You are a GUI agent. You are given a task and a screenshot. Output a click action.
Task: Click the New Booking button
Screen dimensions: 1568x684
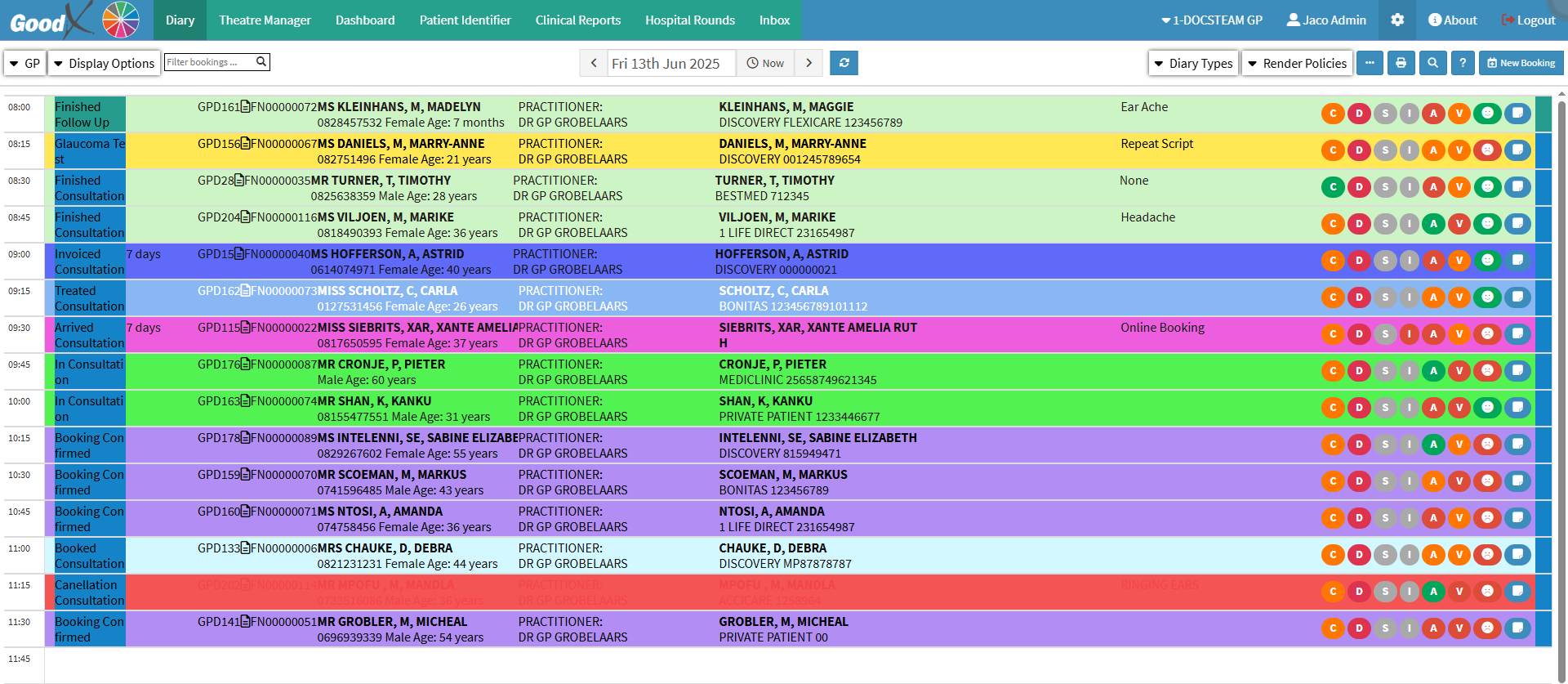point(1521,63)
